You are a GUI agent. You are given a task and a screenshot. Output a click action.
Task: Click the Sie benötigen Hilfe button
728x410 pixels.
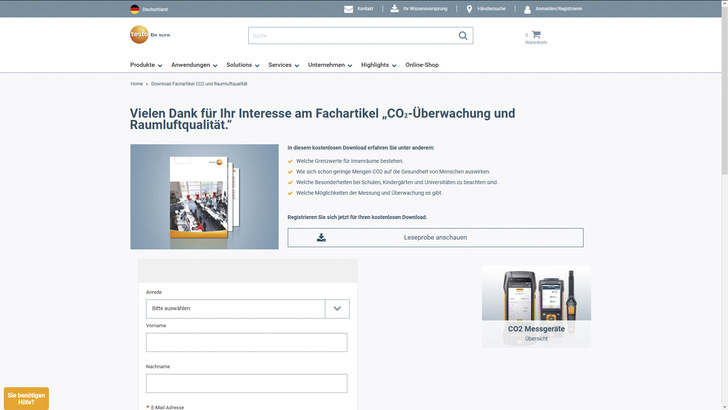pyautogui.click(x=26, y=398)
